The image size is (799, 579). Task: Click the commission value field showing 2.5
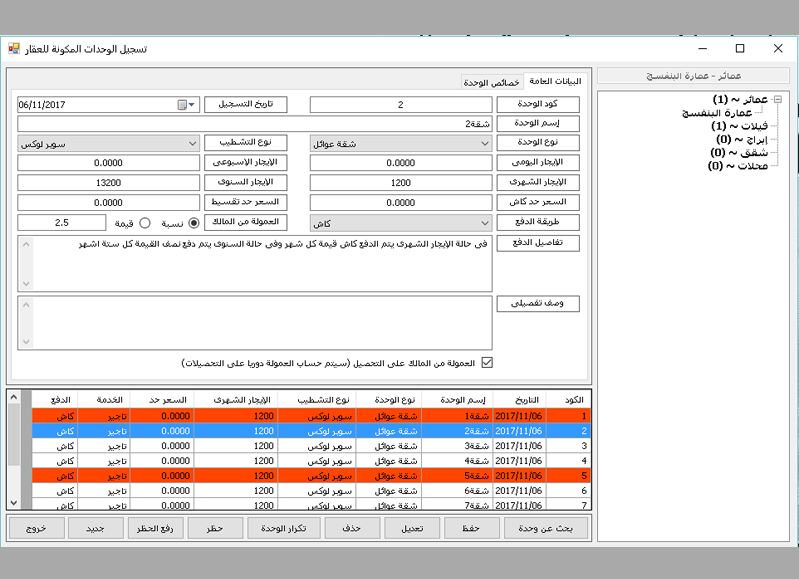click(x=62, y=223)
